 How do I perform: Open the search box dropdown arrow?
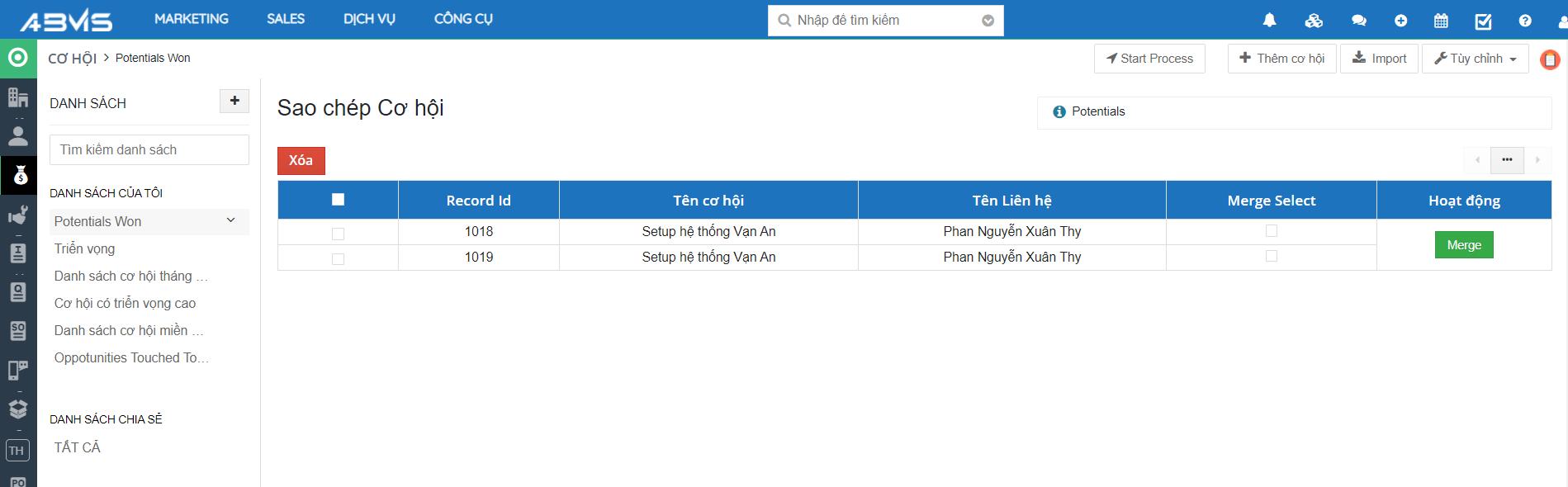point(988,21)
